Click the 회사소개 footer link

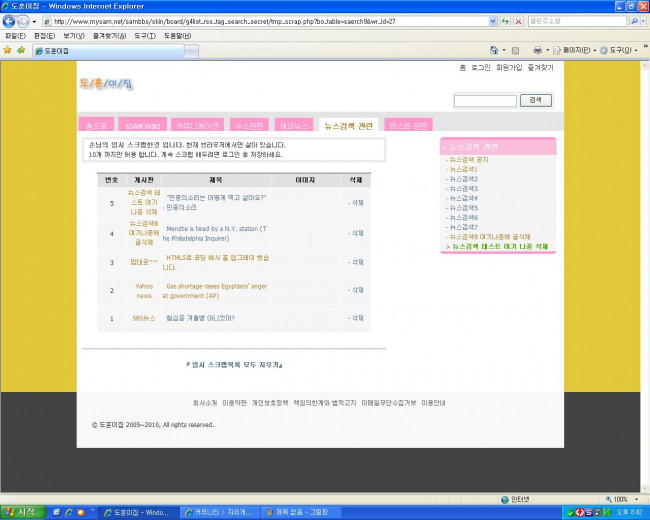205,403
